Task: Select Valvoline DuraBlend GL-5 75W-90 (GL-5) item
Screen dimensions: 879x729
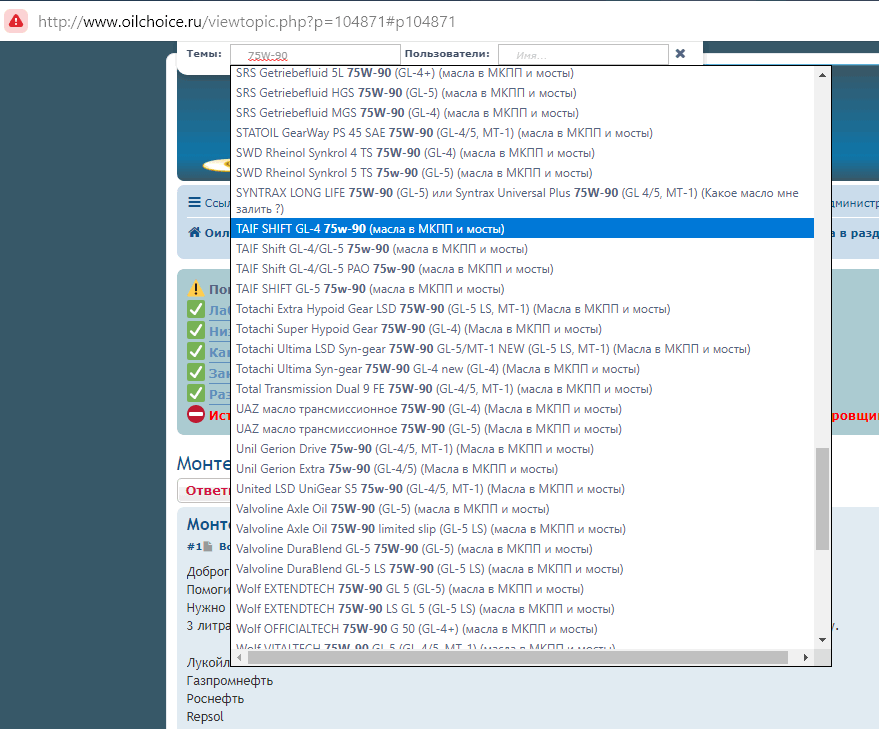Action: pyautogui.click(x=522, y=549)
